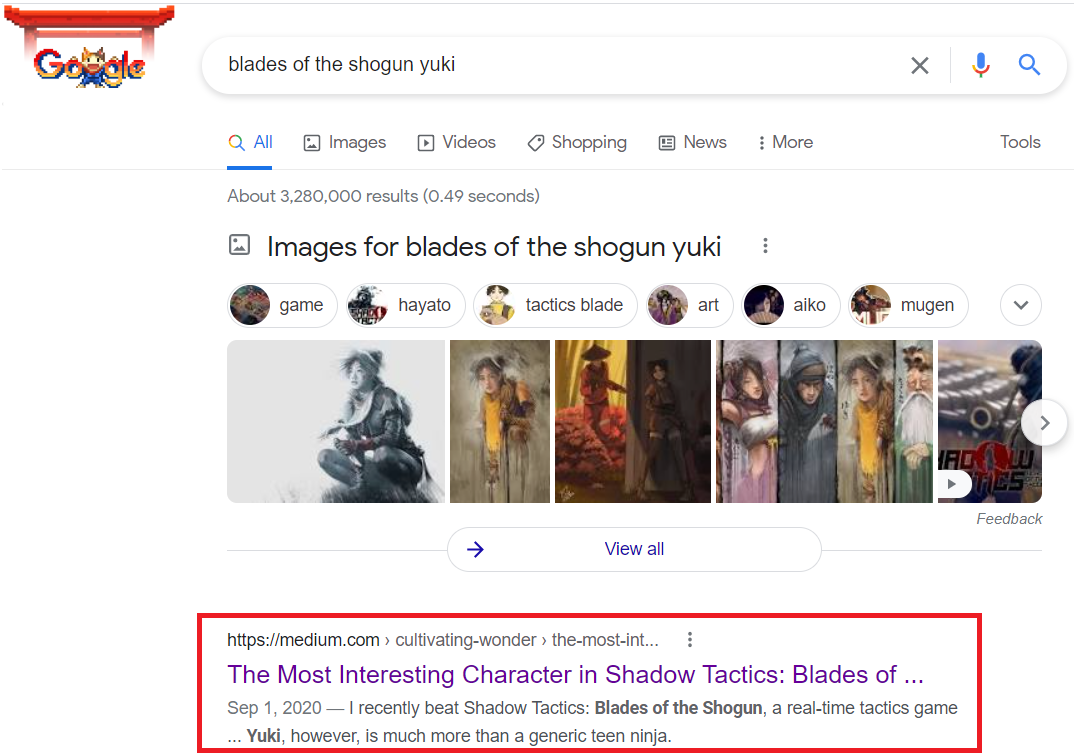The height and width of the screenshot is (754, 1074).
Task: Click the Sep 1, 2020 result snippet
Action: tap(592, 722)
